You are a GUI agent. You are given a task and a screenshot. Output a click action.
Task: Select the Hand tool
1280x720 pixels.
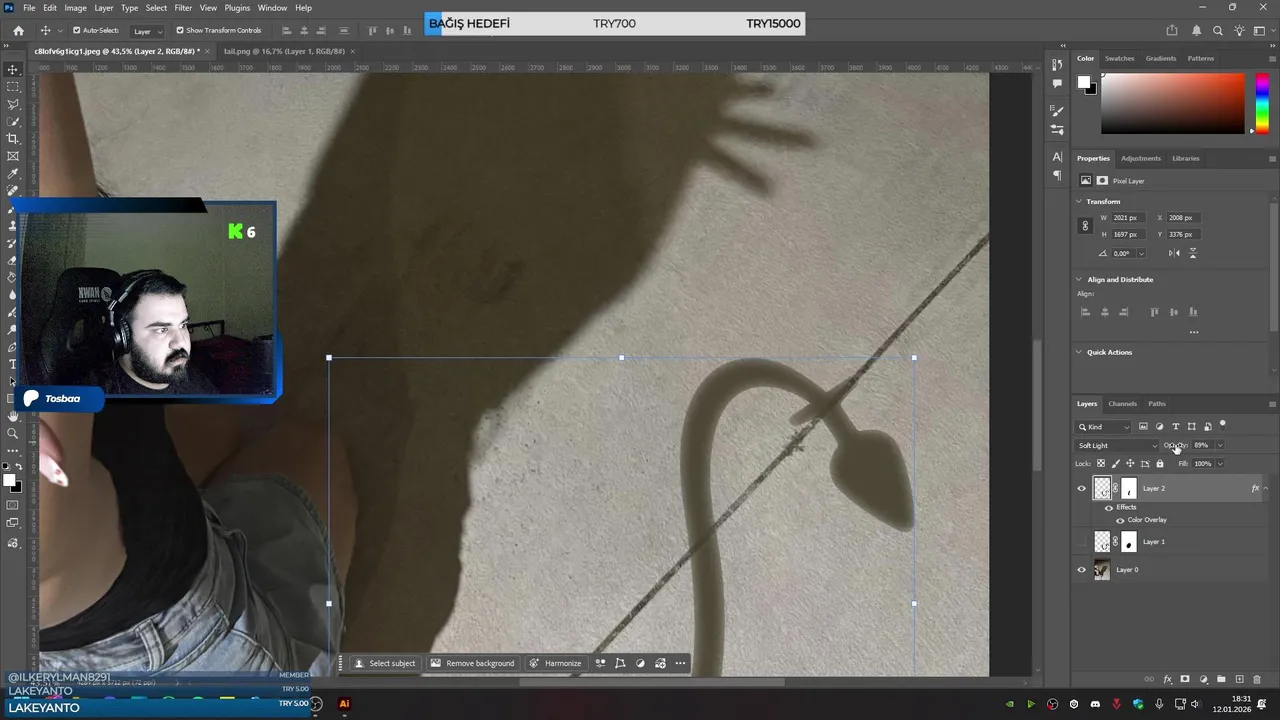coord(13,416)
